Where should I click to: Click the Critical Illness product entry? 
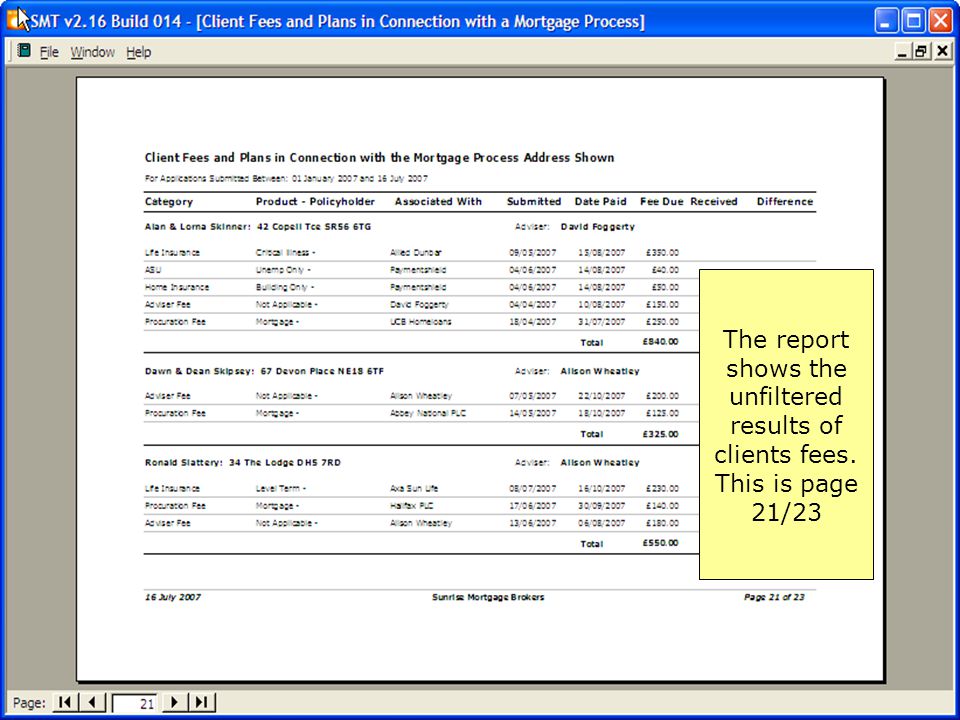click(285, 252)
